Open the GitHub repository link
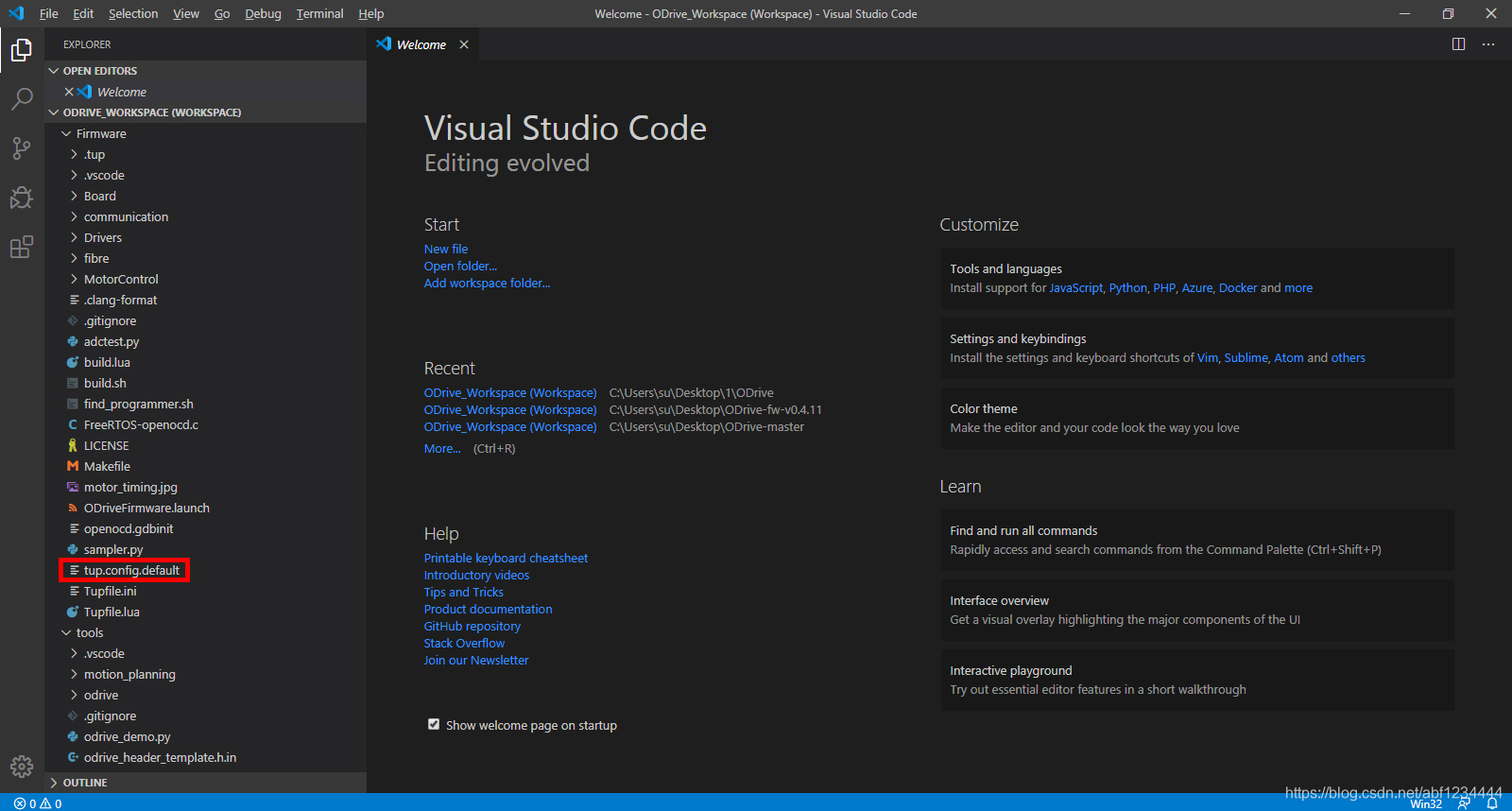The image size is (1512, 811). pyautogui.click(x=472, y=626)
